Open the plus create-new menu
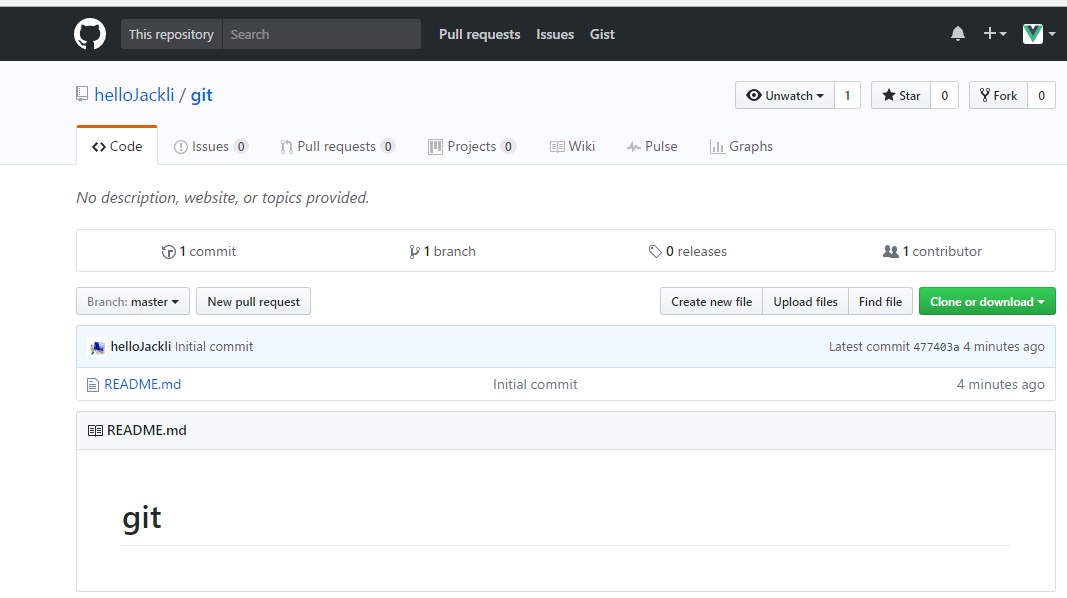Viewport: 1067px width, 598px height. coord(994,33)
